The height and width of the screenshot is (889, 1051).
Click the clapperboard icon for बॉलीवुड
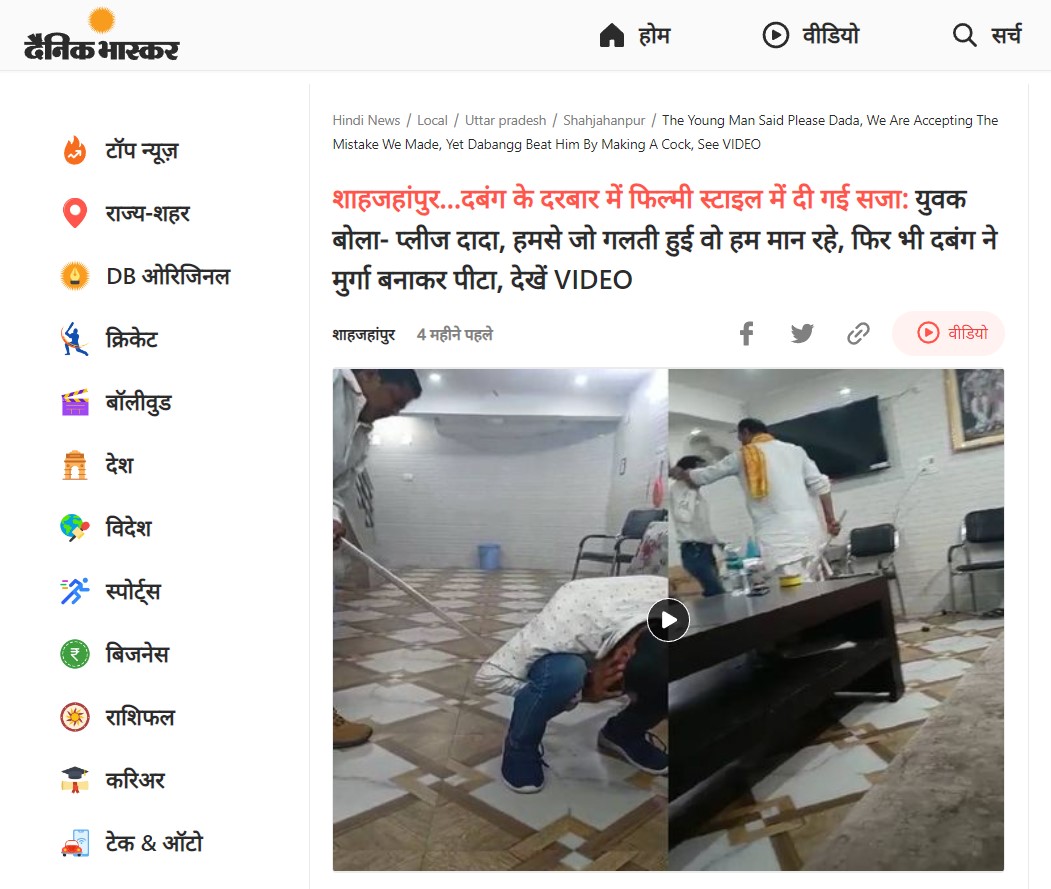click(75, 402)
